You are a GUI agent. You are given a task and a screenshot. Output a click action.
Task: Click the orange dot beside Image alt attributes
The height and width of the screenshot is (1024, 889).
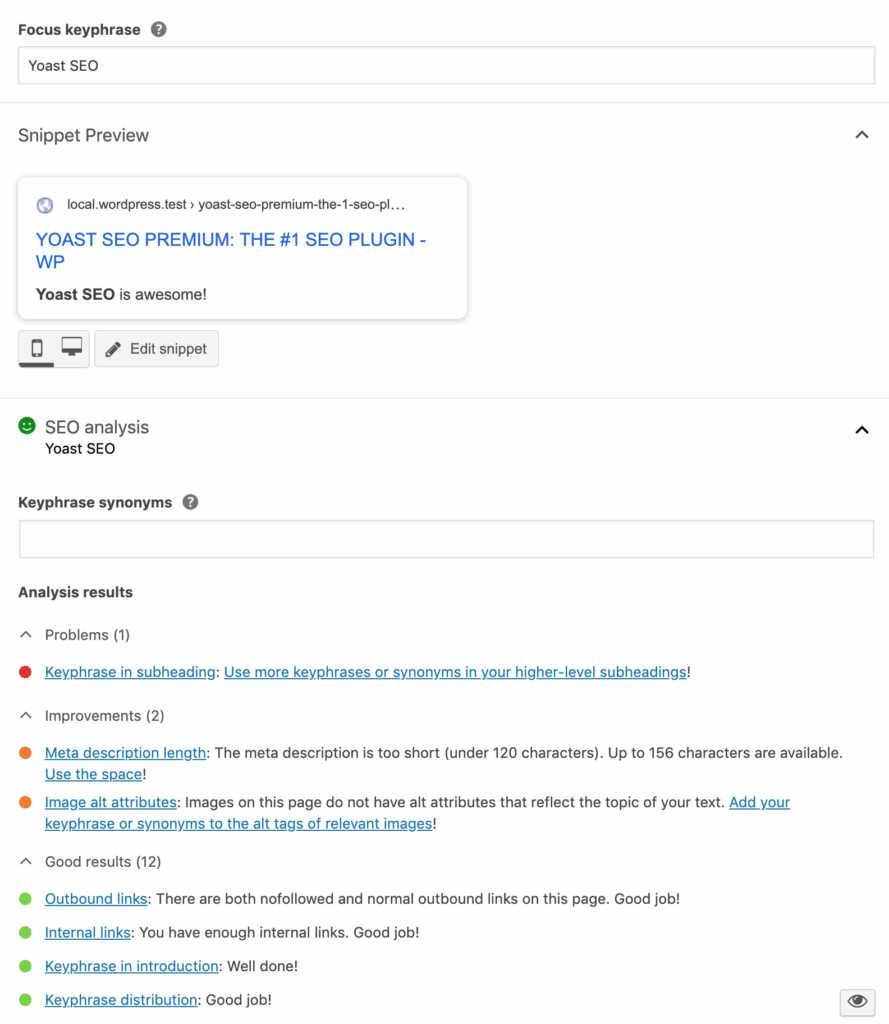pos(27,802)
